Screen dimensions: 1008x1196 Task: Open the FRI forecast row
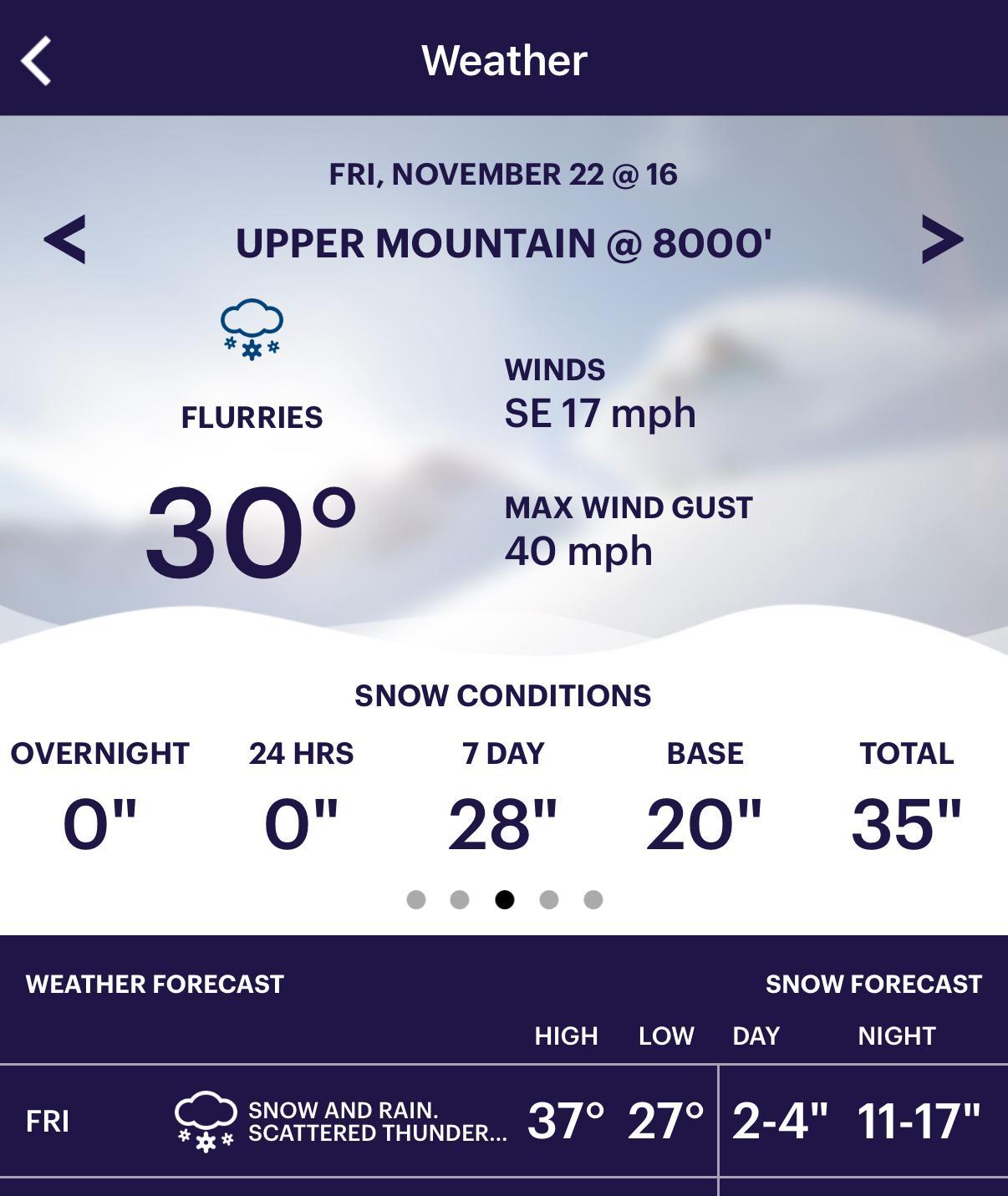pos(504,1121)
